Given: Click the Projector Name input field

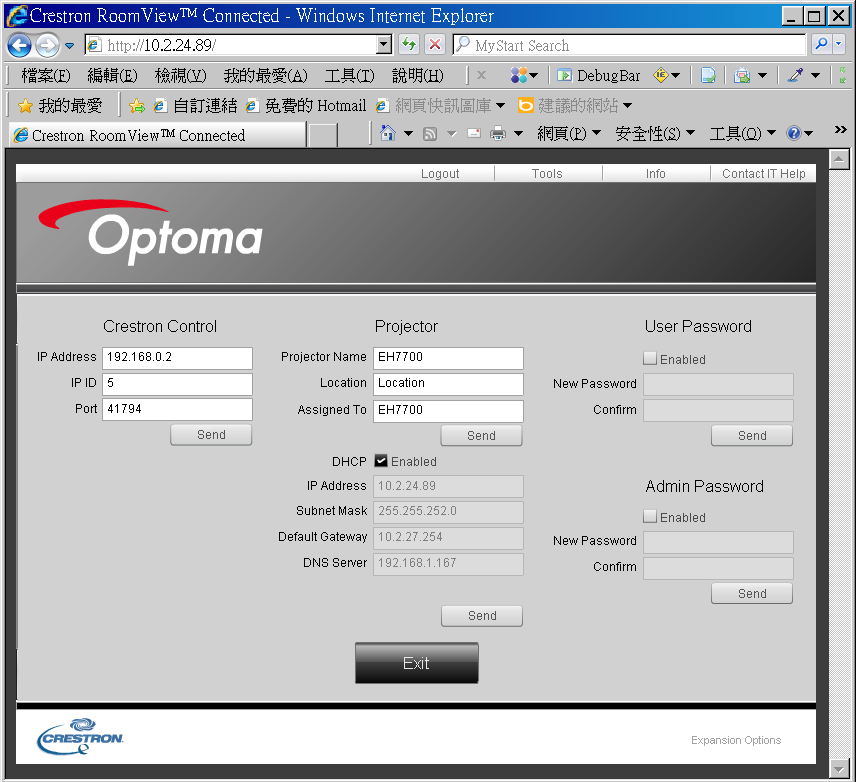Looking at the screenshot, I should [448, 358].
